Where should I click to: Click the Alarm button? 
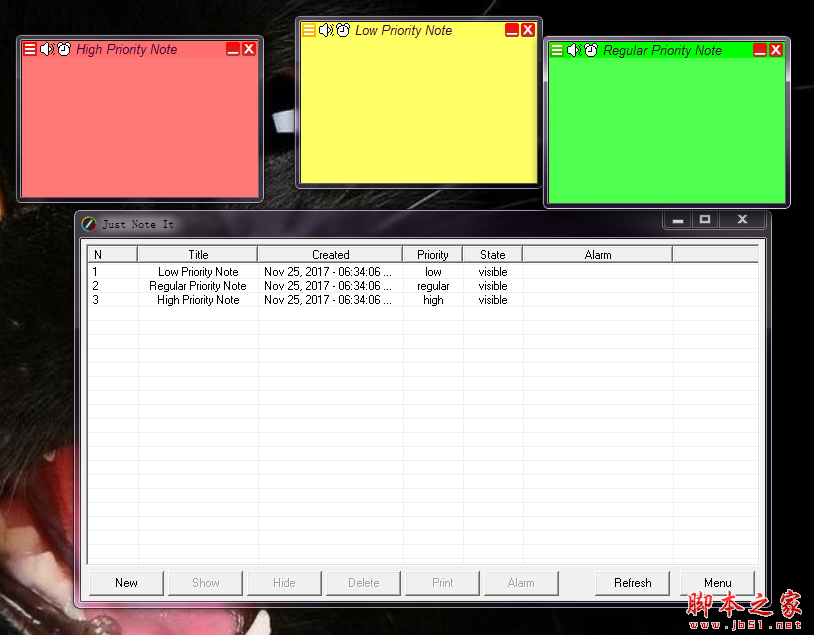(521, 583)
